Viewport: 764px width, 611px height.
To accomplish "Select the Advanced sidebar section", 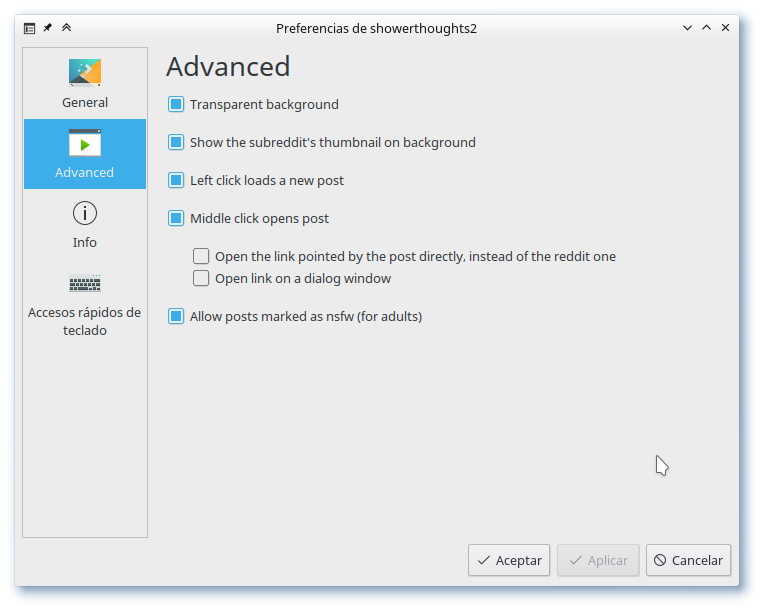I will point(85,154).
